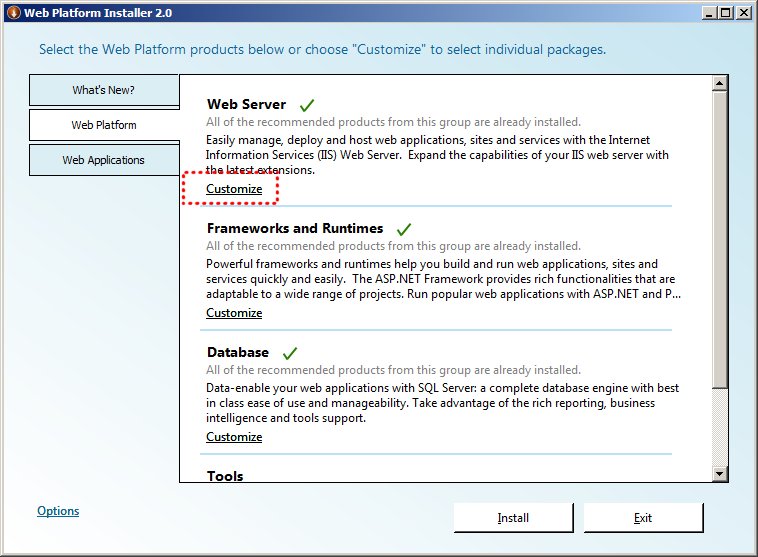Image resolution: width=758 pixels, height=557 pixels.
Task: Click the scrollbar track below the thumb
Action: click(720, 427)
